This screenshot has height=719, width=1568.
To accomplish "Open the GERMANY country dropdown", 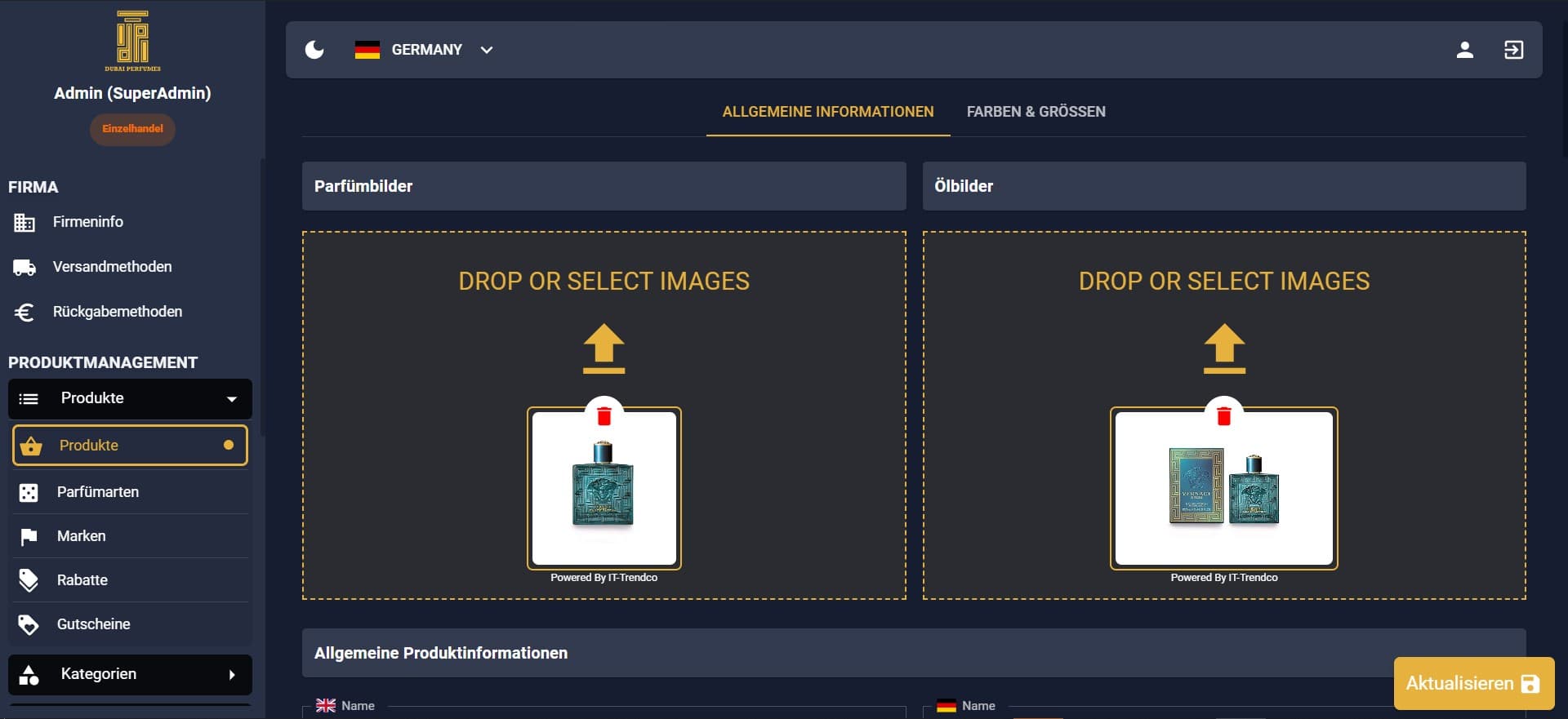I will click(x=425, y=50).
